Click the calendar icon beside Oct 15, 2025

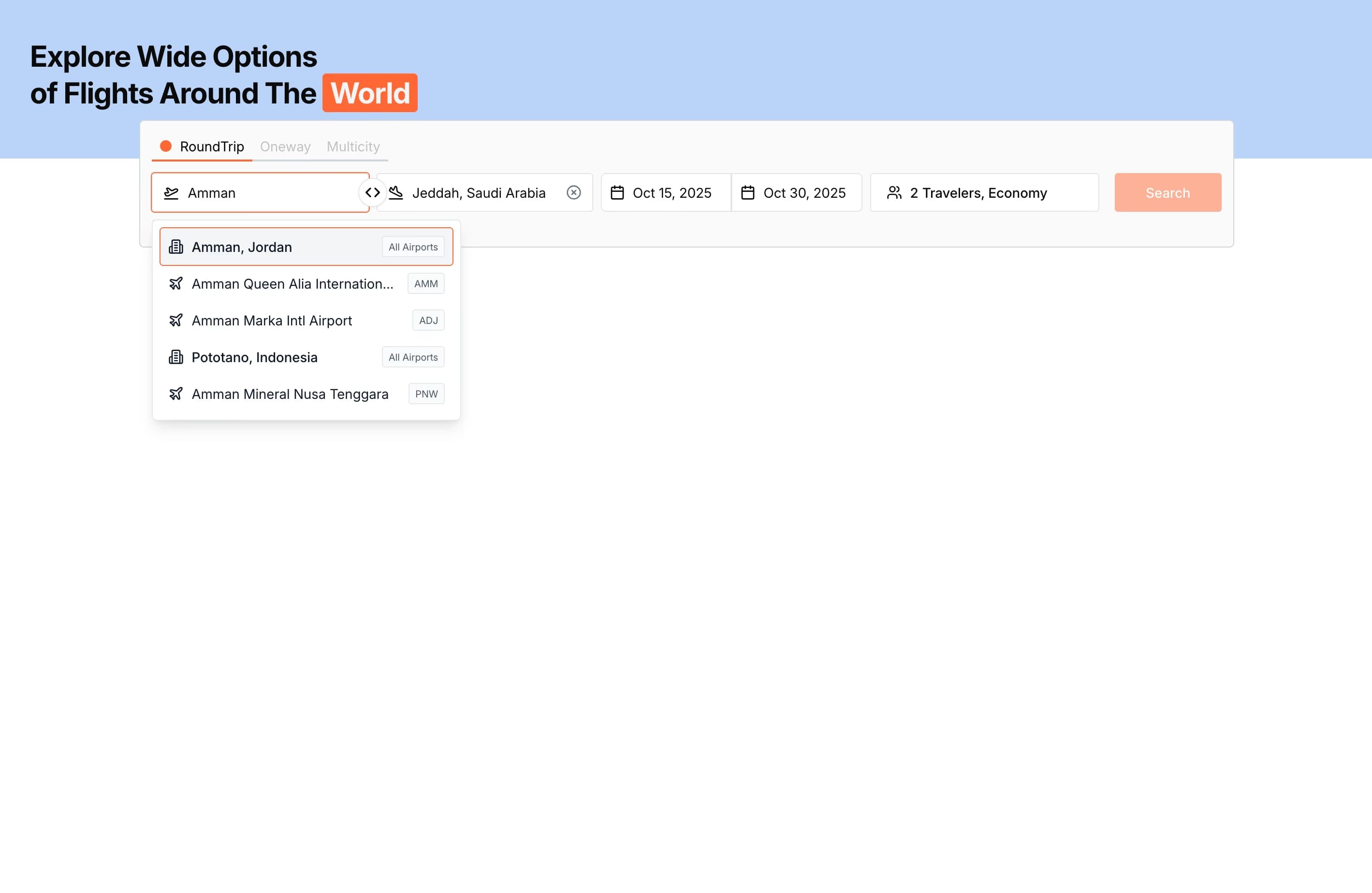pos(617,192)
